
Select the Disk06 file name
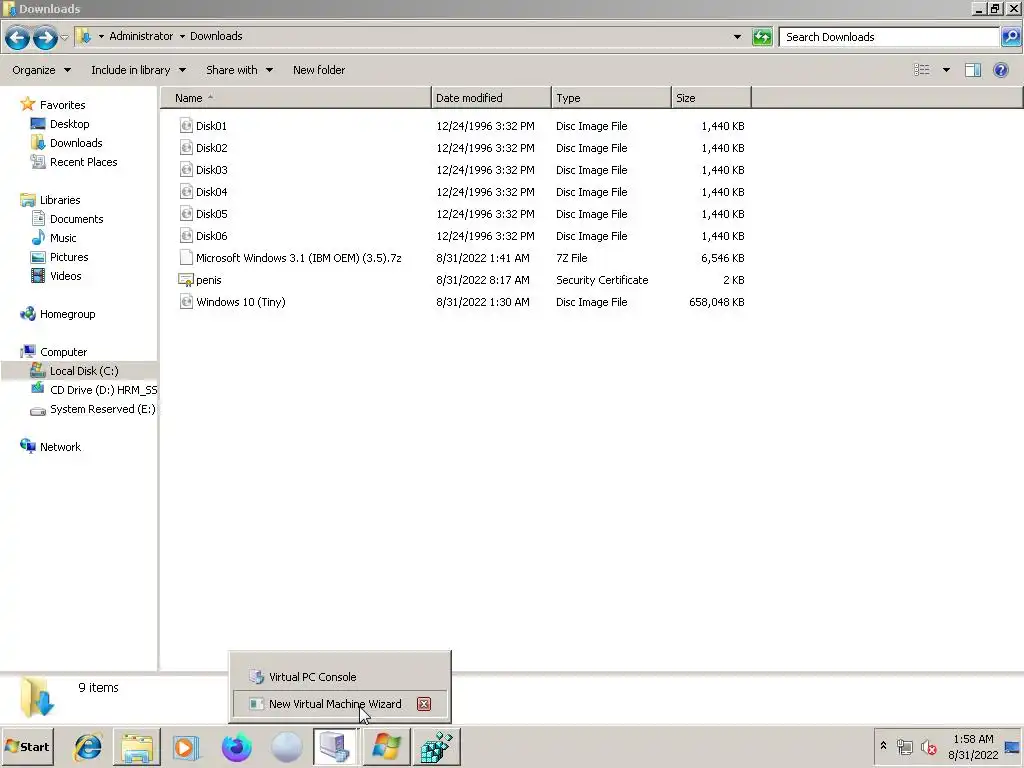[212, 236]
